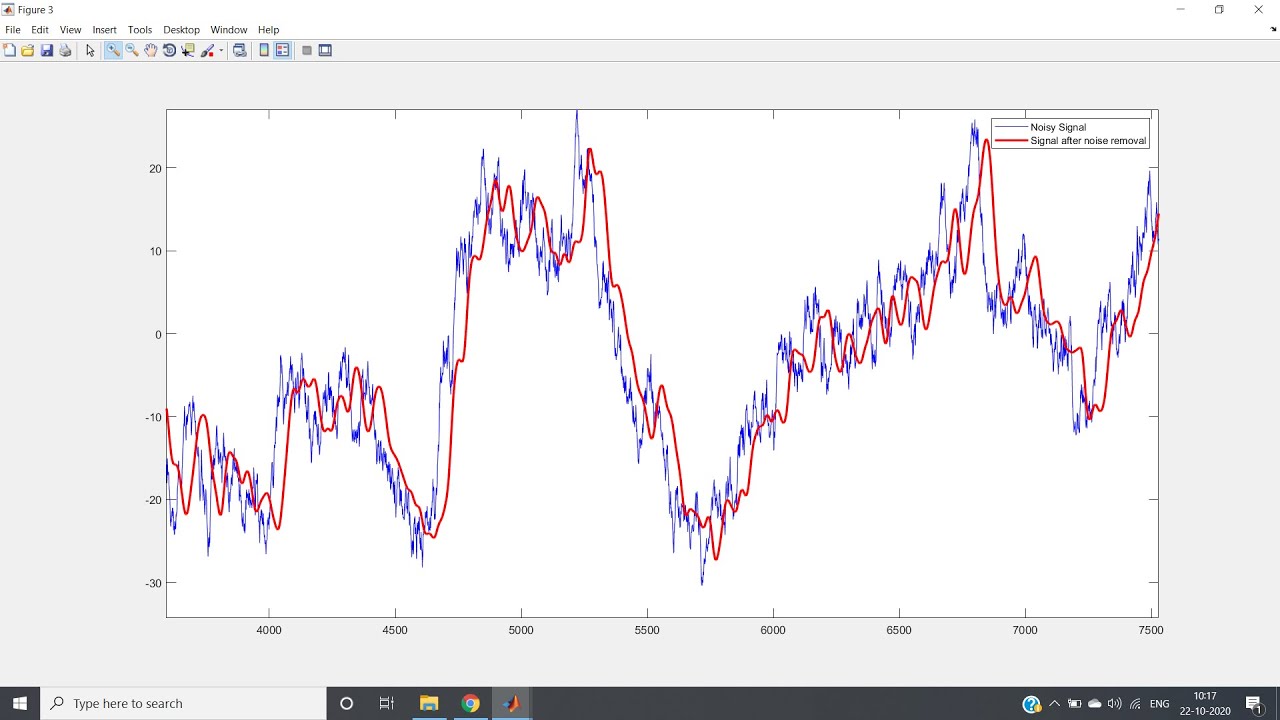Save the figure with the floppy disk icon
The height and width of the screenshot is (720, 1280).
[x=46, y=50]
